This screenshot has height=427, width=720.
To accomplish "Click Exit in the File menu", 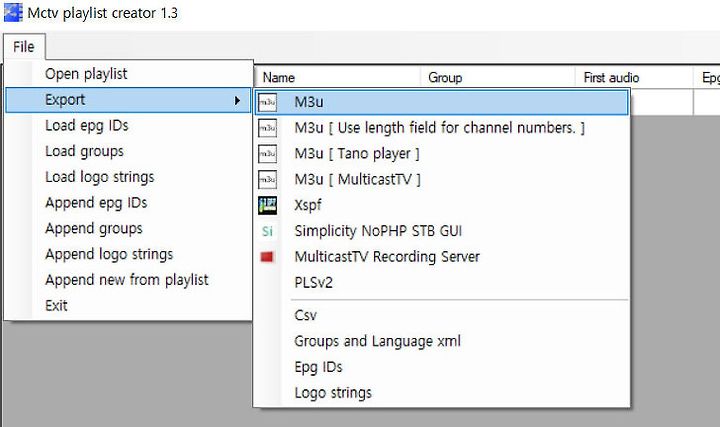I will [129, 305].
